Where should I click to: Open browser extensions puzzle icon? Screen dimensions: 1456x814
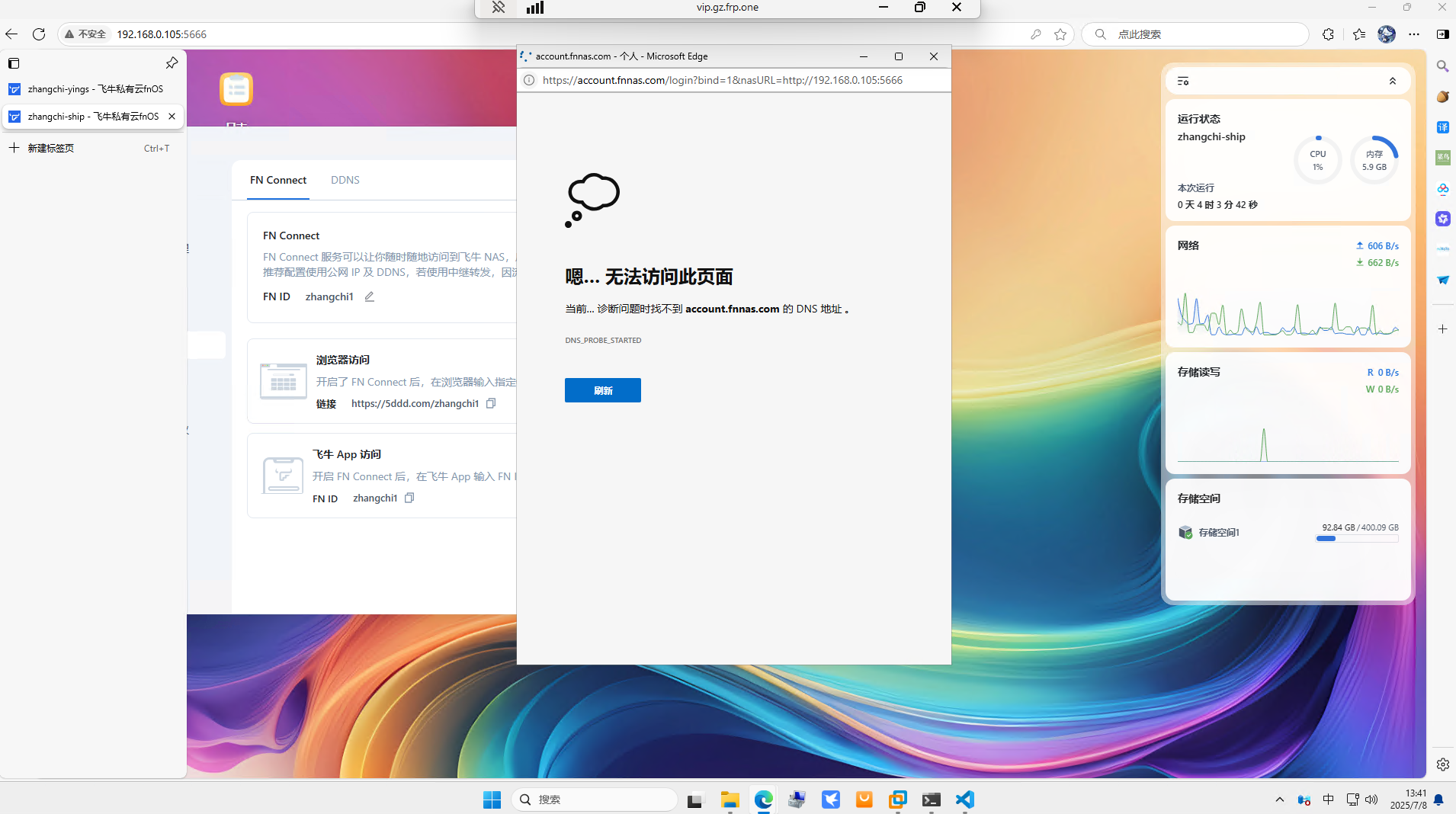[1328, 34]
